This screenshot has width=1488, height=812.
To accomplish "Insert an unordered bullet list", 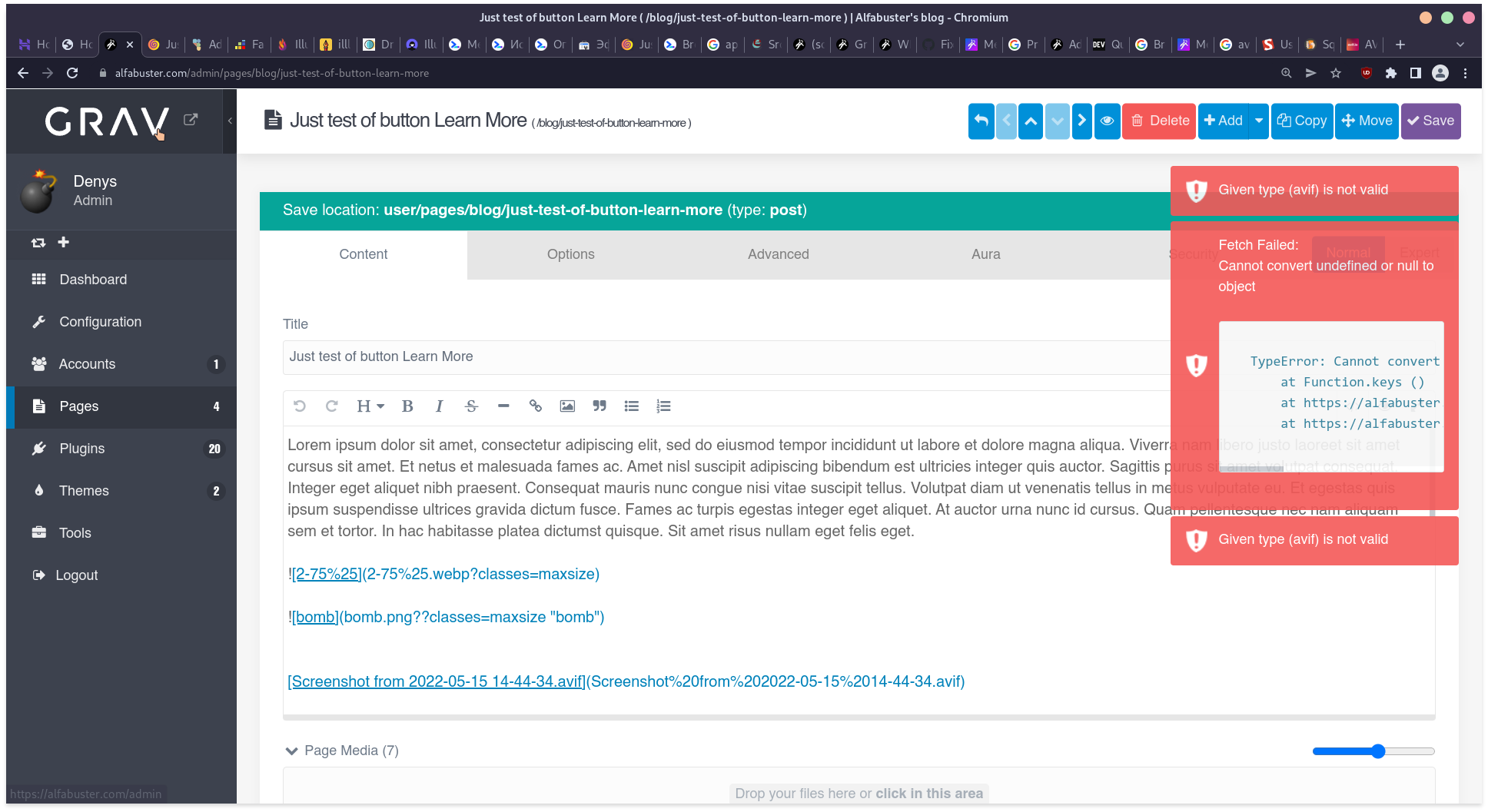I will pyautogui.click(x=632, y=406).
